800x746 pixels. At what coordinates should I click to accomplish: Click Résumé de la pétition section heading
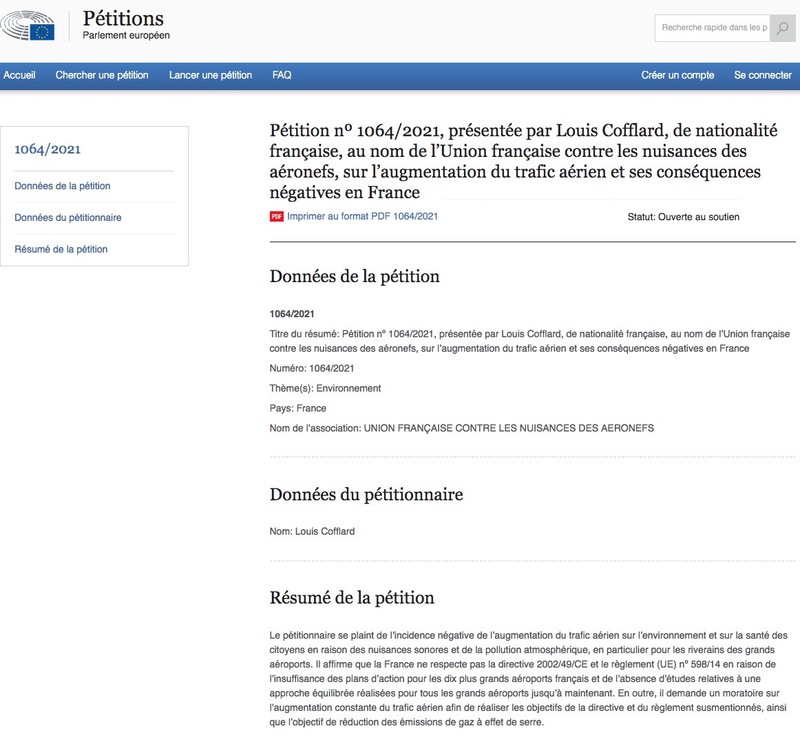[x=352, y=598]
